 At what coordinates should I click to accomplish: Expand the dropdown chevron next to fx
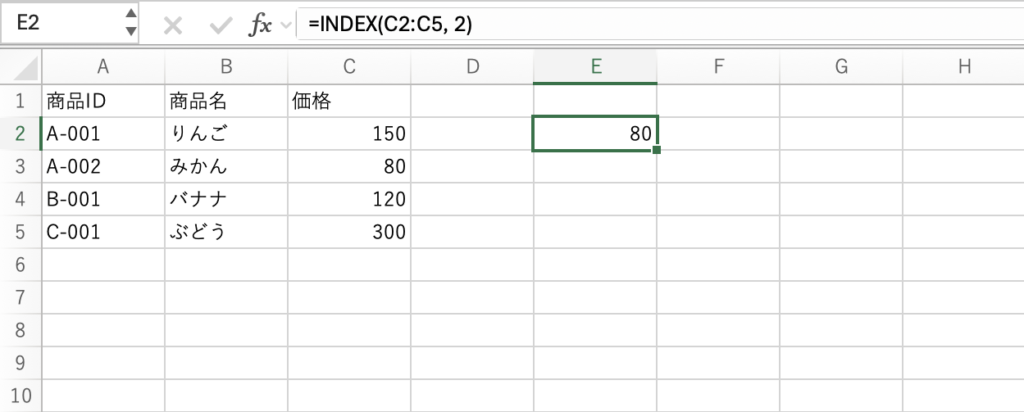tap(287, 25)
